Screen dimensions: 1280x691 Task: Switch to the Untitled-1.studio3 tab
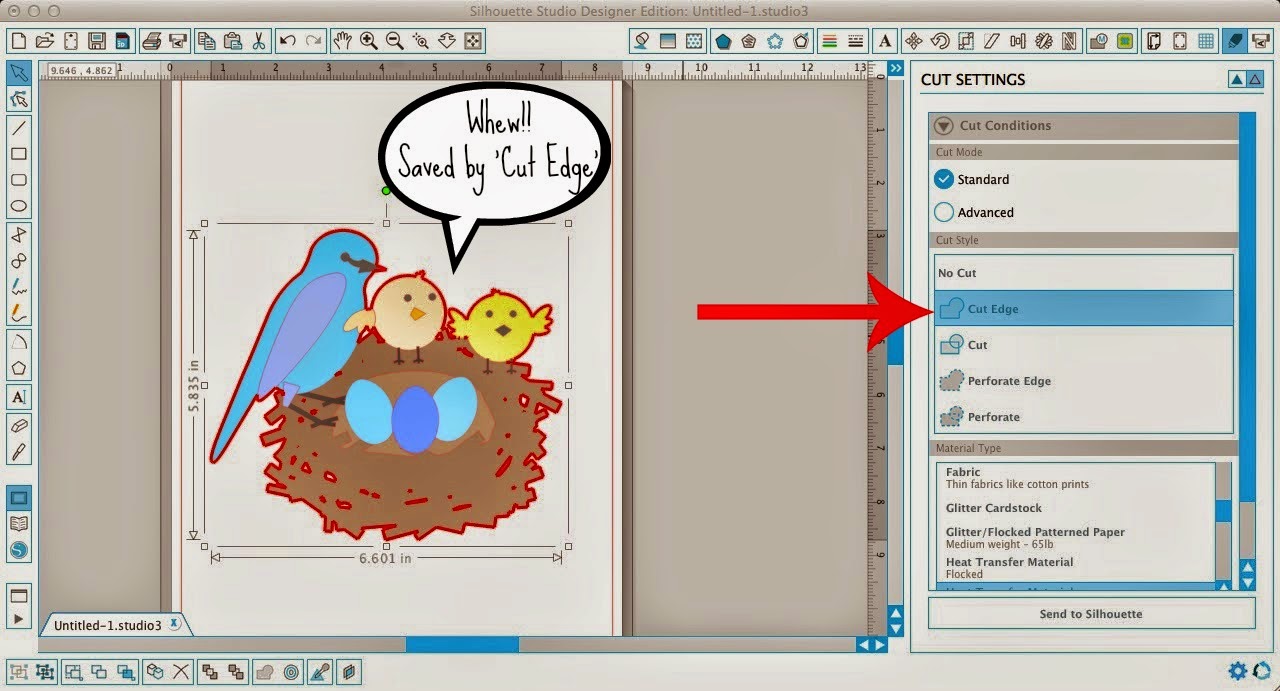coord(107,625)
